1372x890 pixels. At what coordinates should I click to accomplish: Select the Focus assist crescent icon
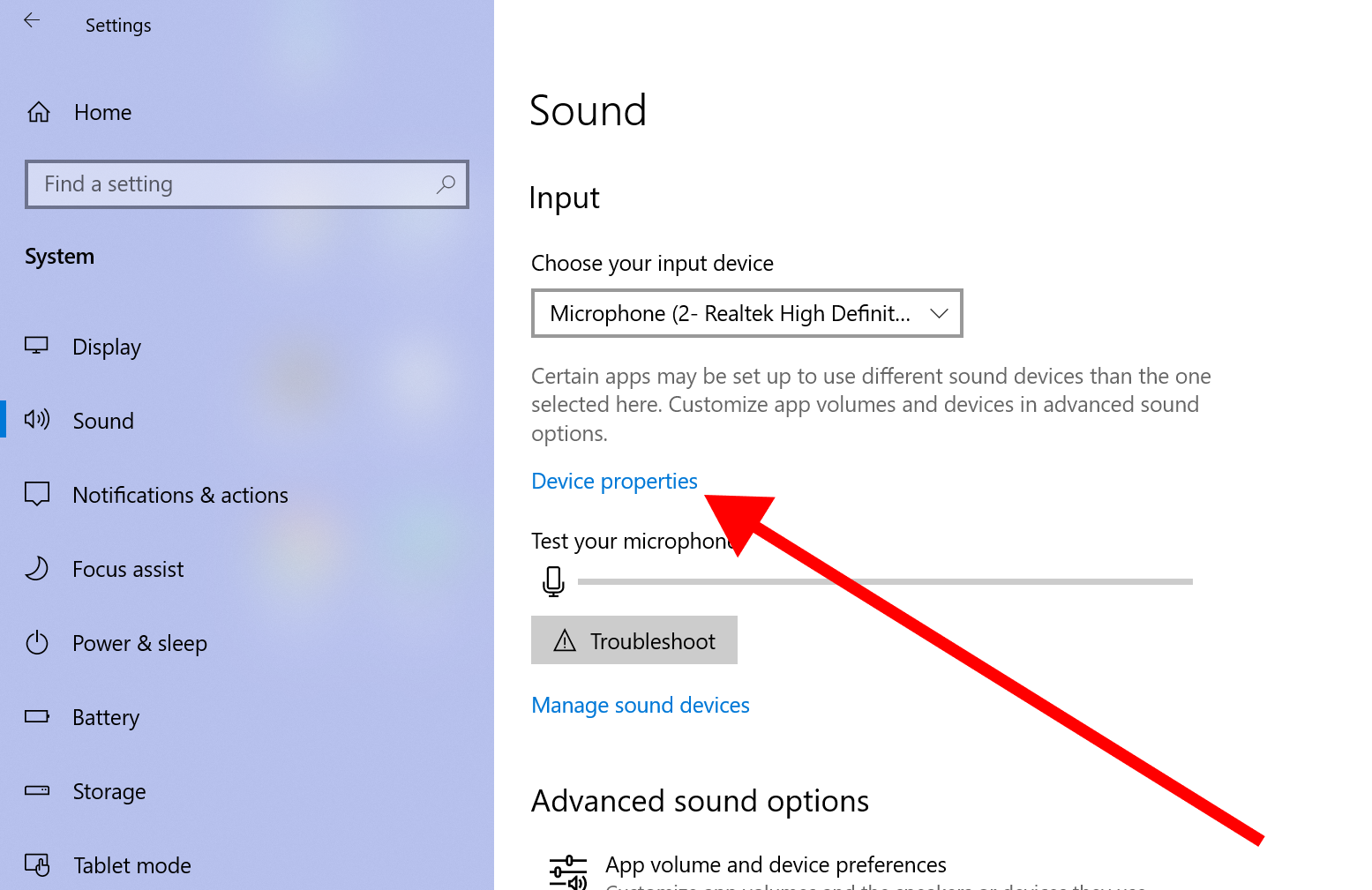pos(36,568)
